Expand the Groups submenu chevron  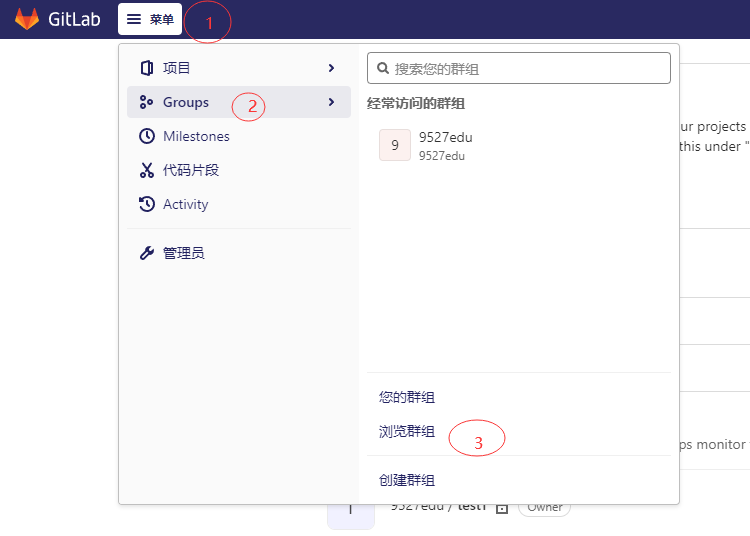(x=331, y=102)
